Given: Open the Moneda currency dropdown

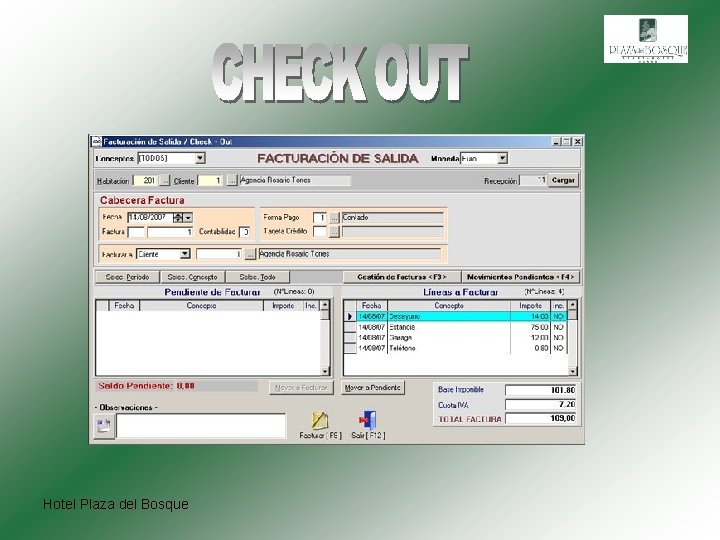Looking at the screenshot, I should pyautogui.click(x=502, y=158).
